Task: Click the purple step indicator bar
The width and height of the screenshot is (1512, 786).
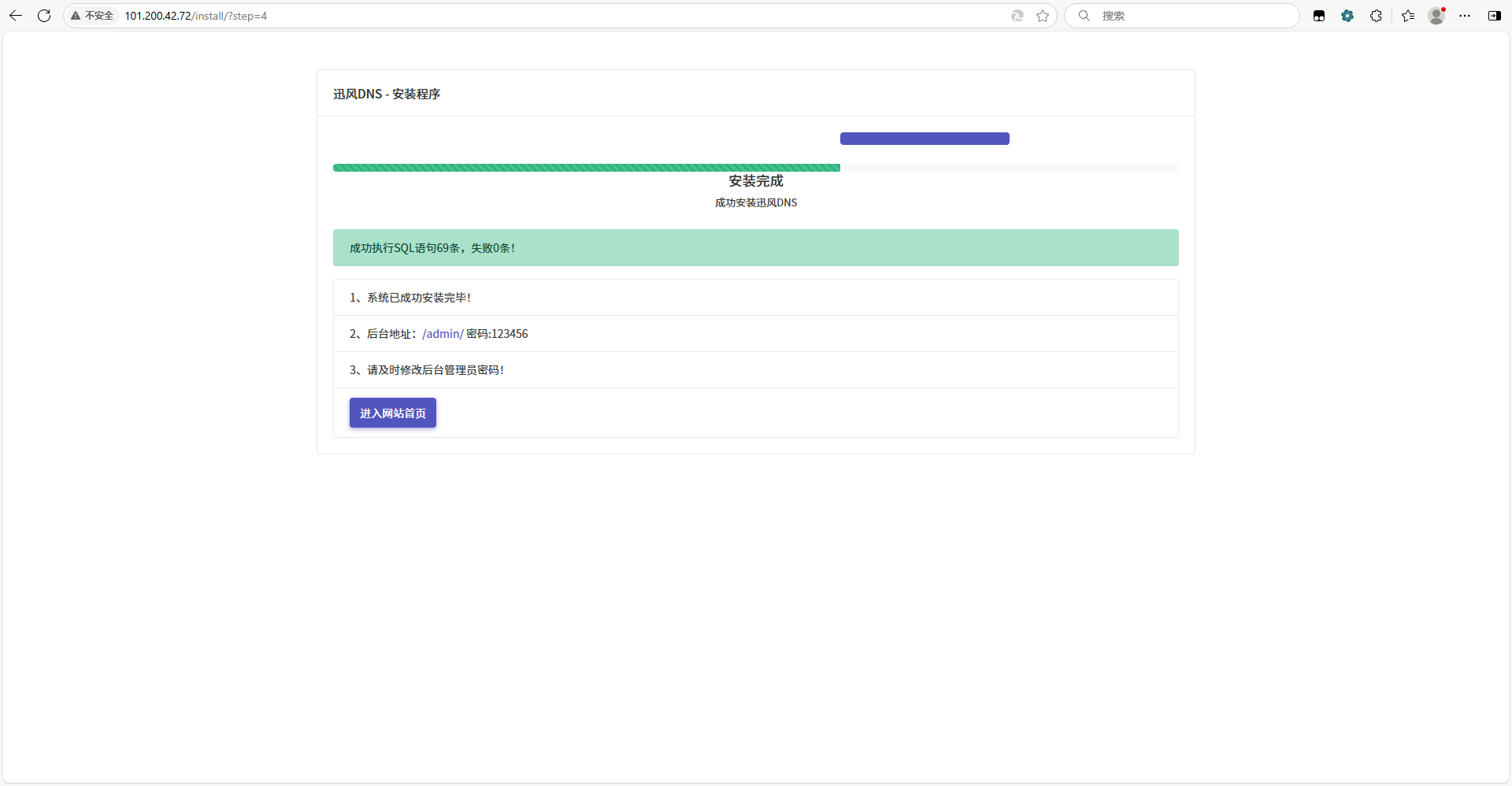Action: (x=925, y=139)
